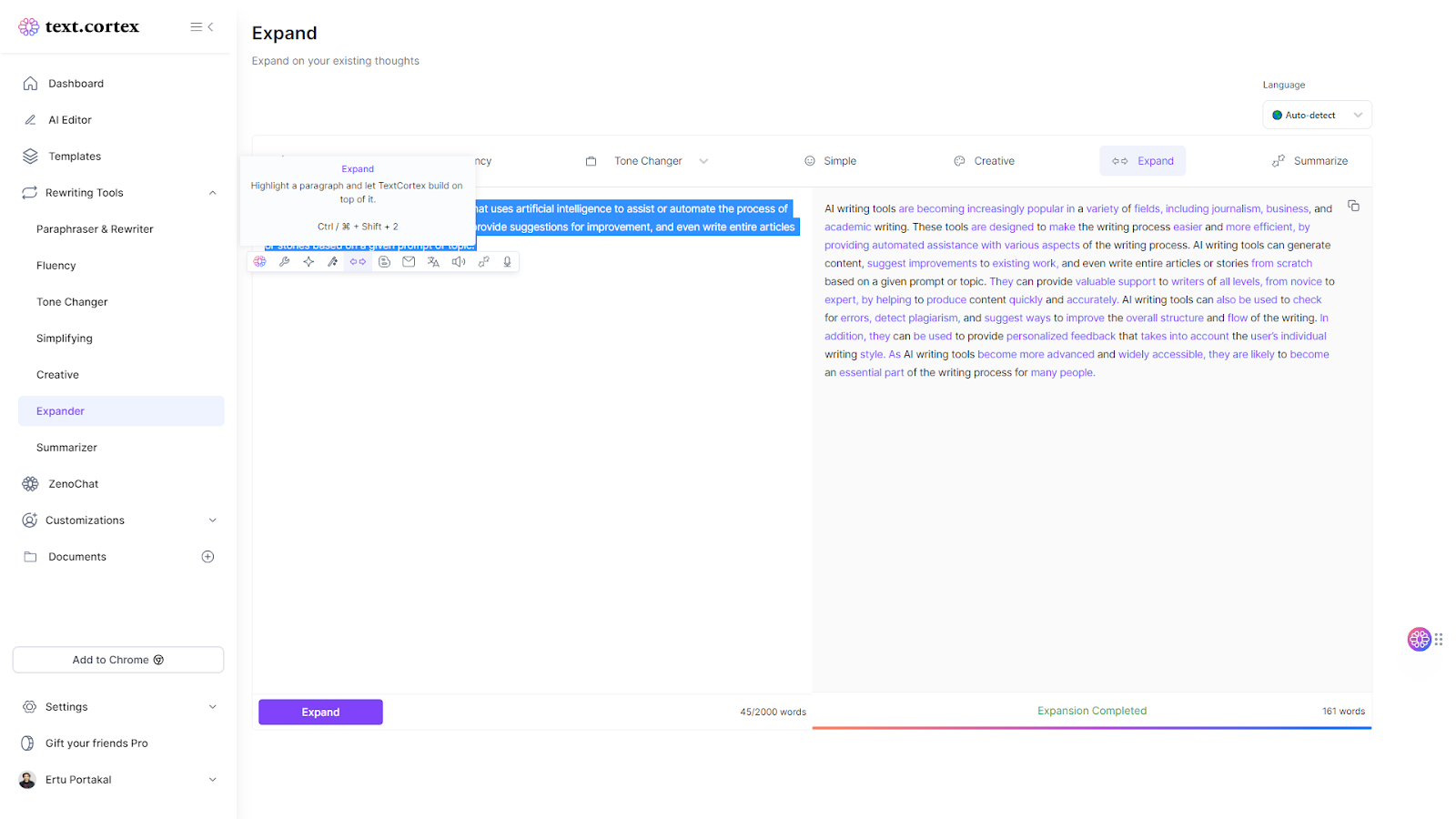Image resolution: width=1456 pixels, height=819 pixels.
Task: Click the text.cortex logo
Action: pyautogui.click(x=79, y=27)
